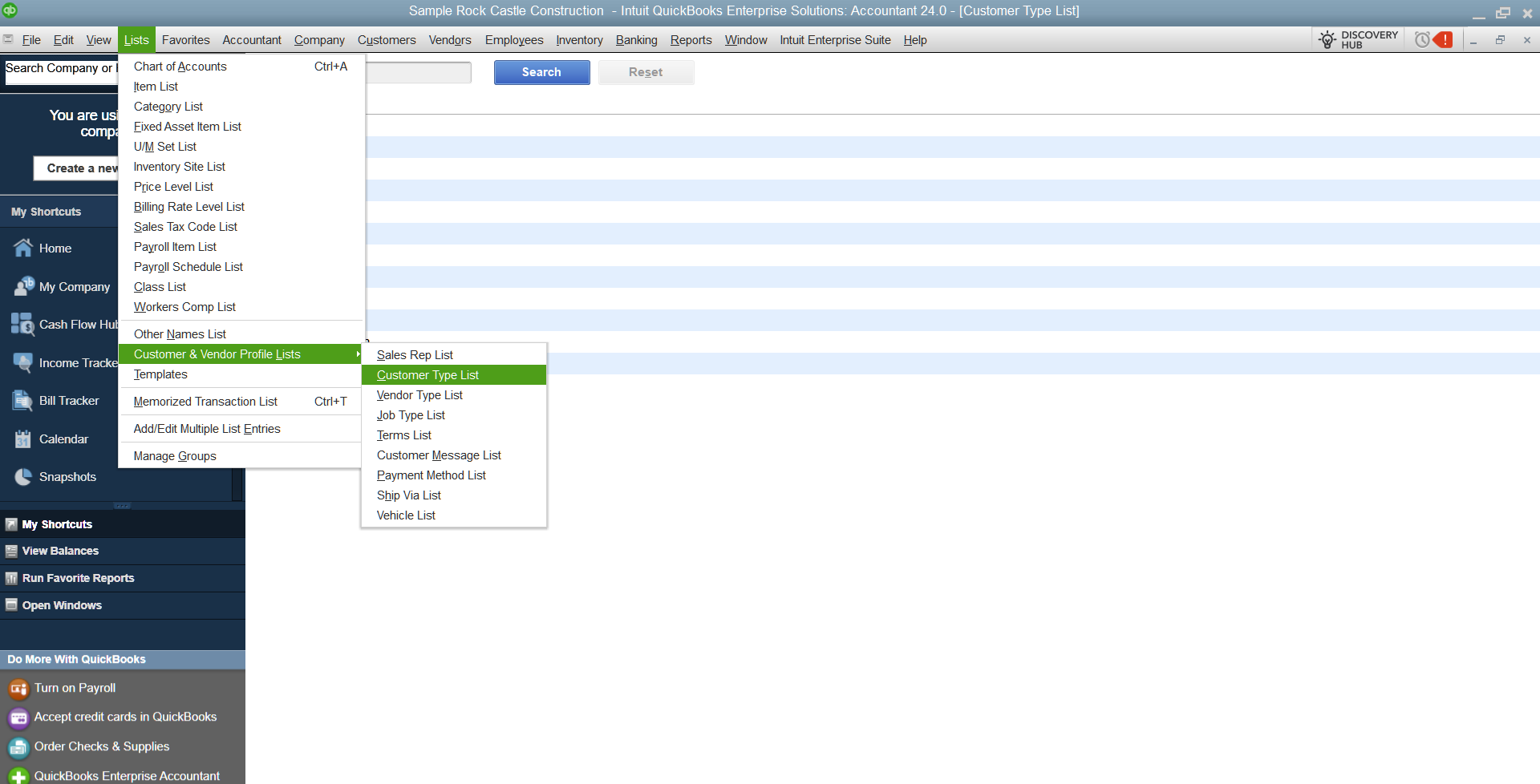The width and height of the screenshot is (1540, 784).
Task: Click the blue Search button
Action: pyautogui.click(x=541, y=72)
